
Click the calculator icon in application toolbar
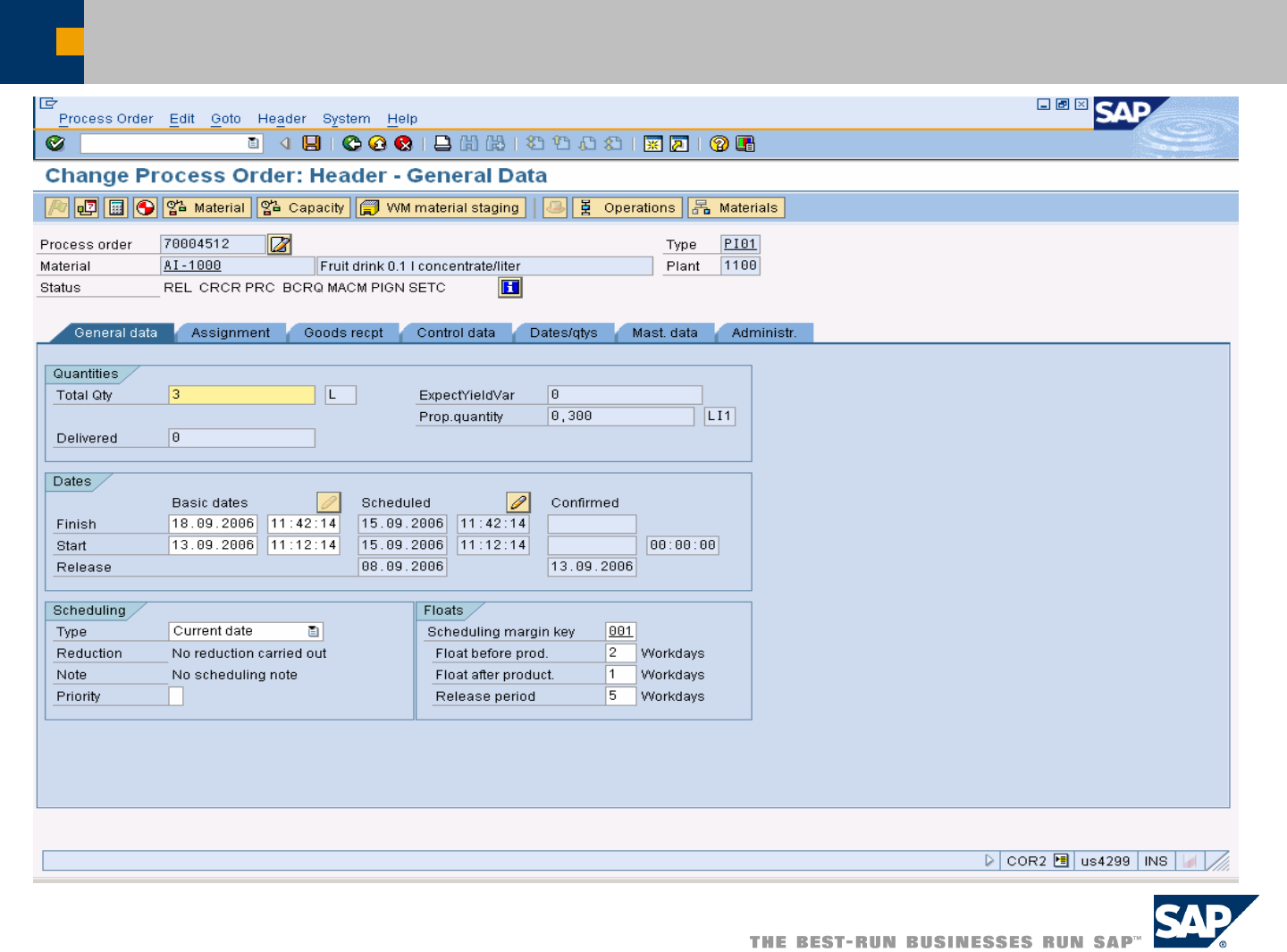116,207
